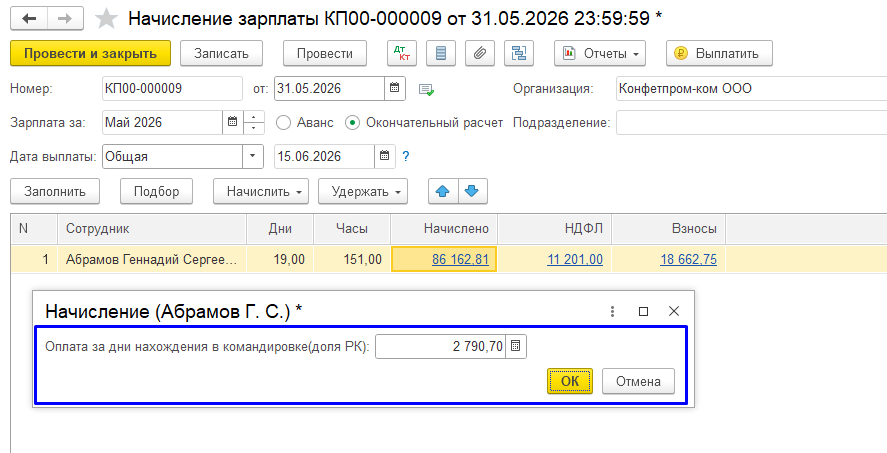Open calendar for the document date 31.05.2026
Image resolution: width=887 pixels, height=453 pixels.
[395, 89]
